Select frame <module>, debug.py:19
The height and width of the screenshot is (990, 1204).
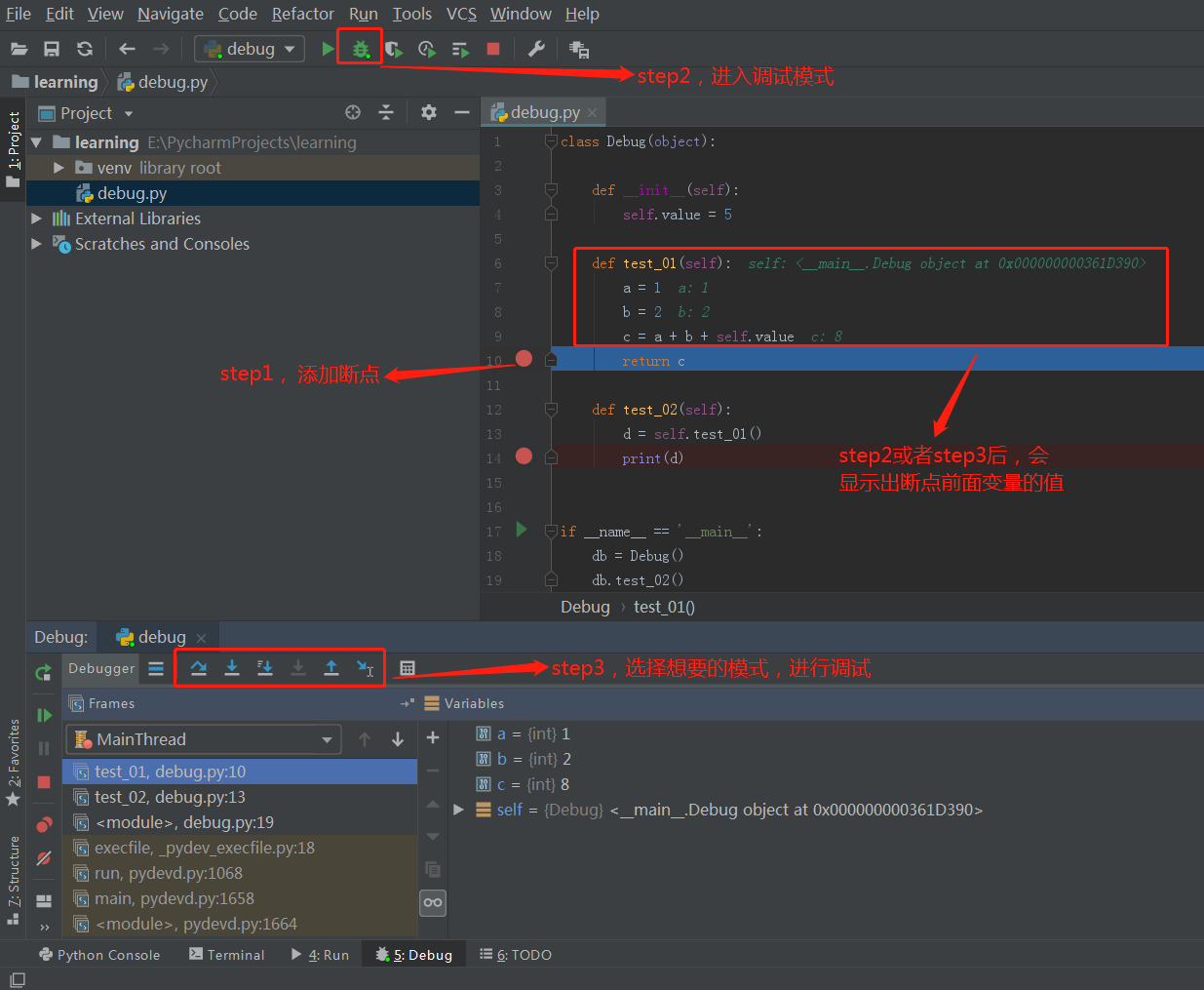tap(240, 822)
